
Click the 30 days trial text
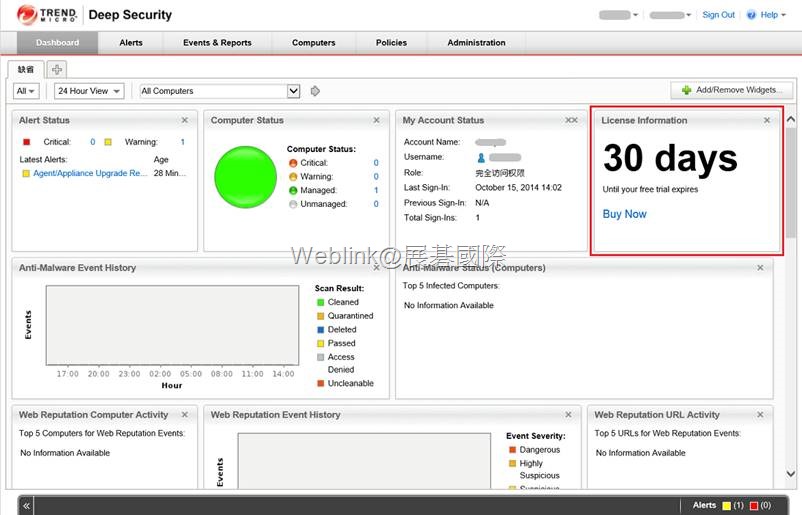pyautogui.click(x=670, y=158)
